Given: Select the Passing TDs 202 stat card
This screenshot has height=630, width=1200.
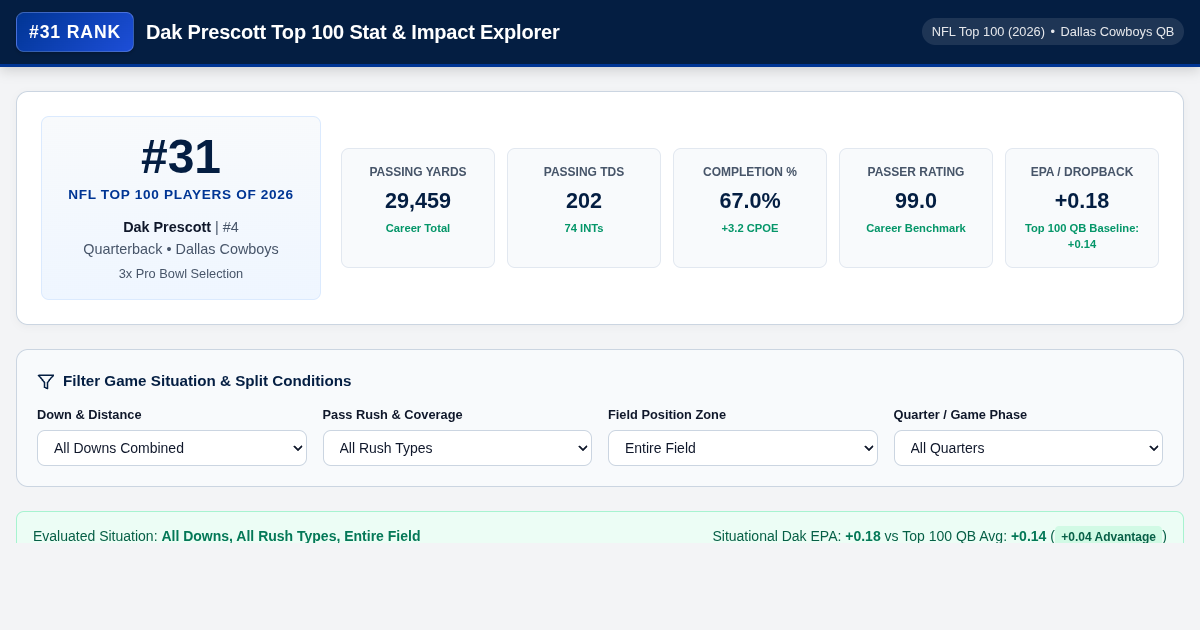Looking at the screenshot, I should point(584,208).
